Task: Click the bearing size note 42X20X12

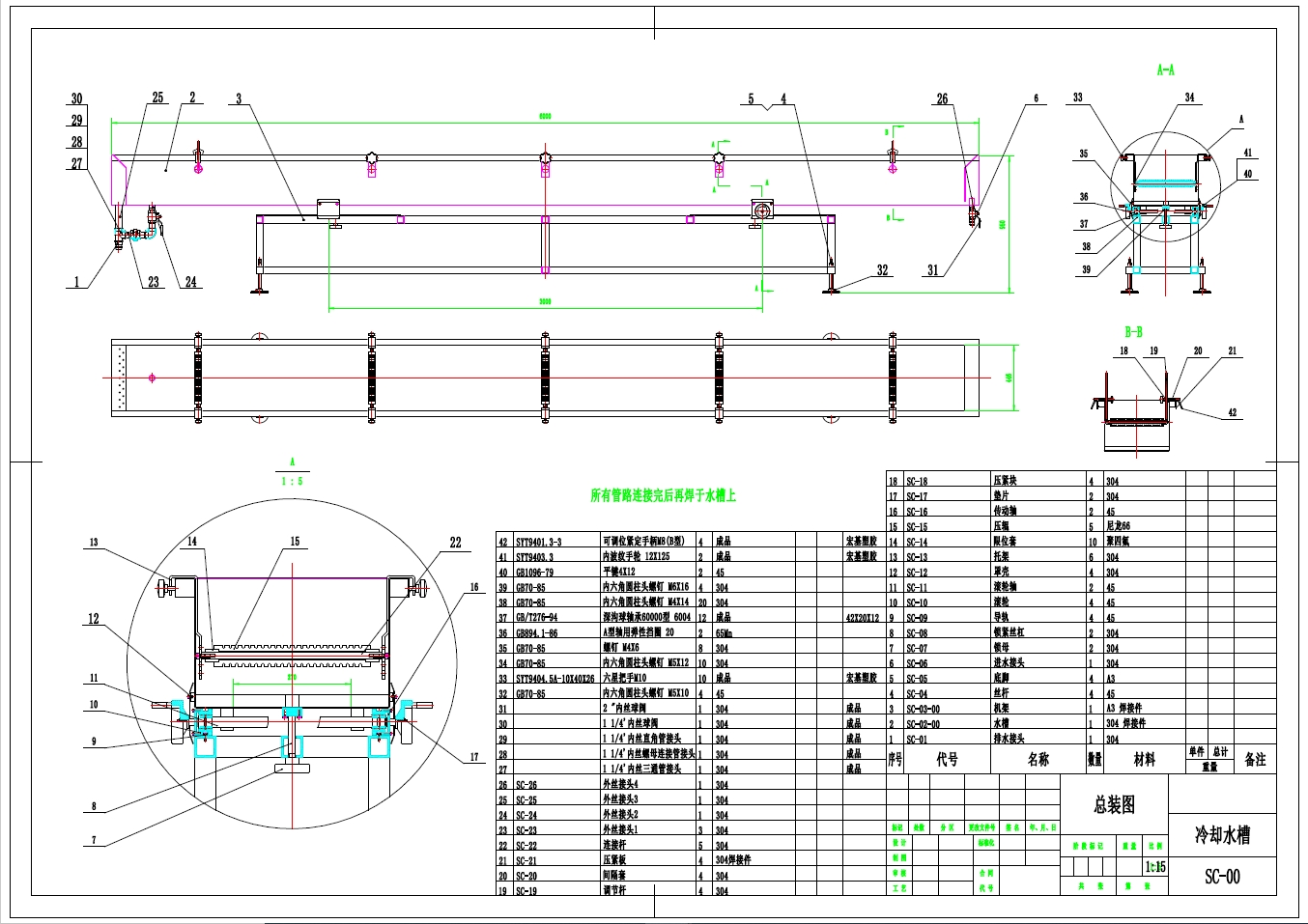Action: coord(863,618)
